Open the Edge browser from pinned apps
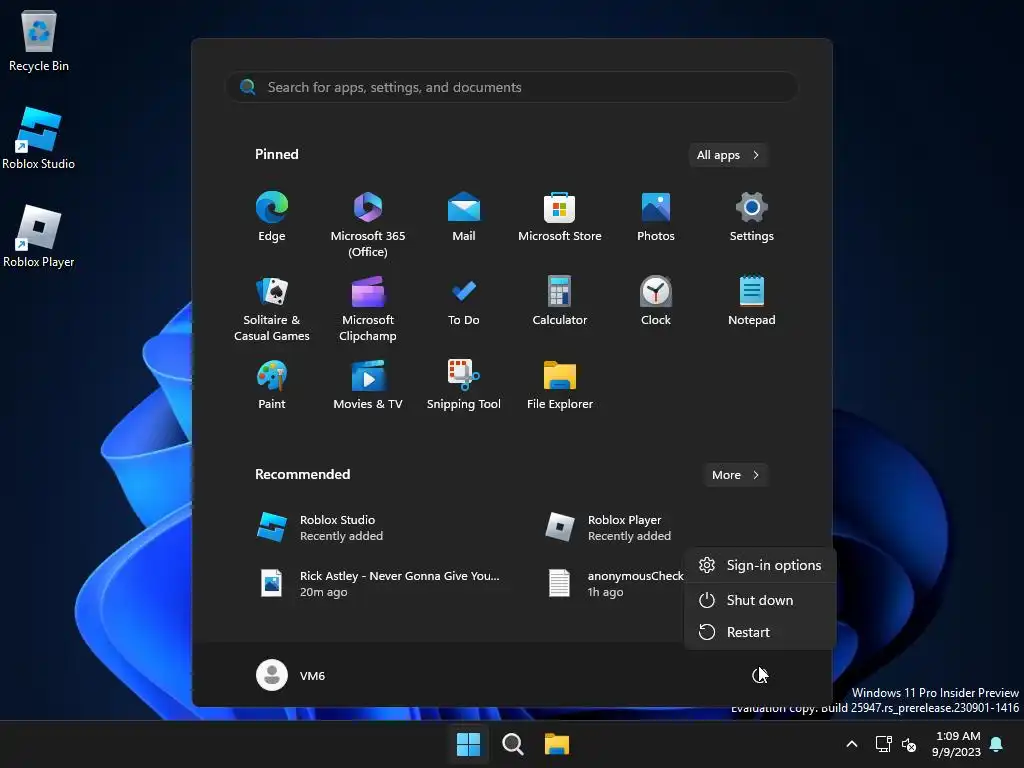The image size is (1024, 768). pyautogui.click(x=272, y=217)
